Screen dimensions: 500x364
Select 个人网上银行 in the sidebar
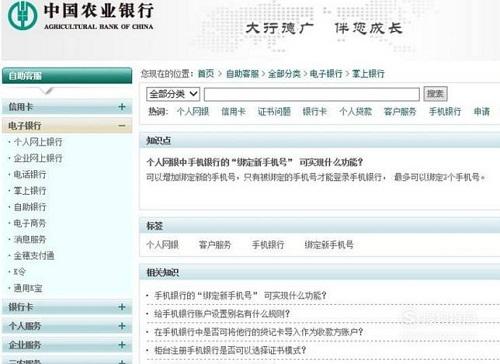(x=38, y=142)
